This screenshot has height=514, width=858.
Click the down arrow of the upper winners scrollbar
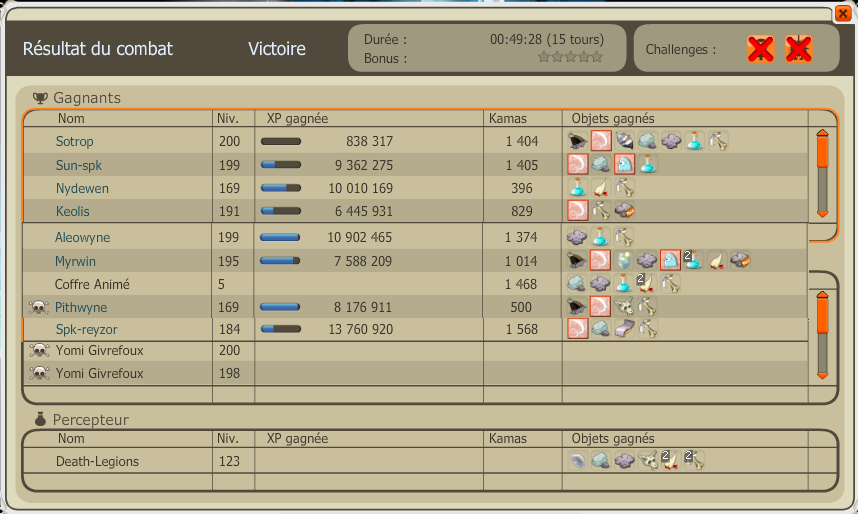tap(822, 214)
